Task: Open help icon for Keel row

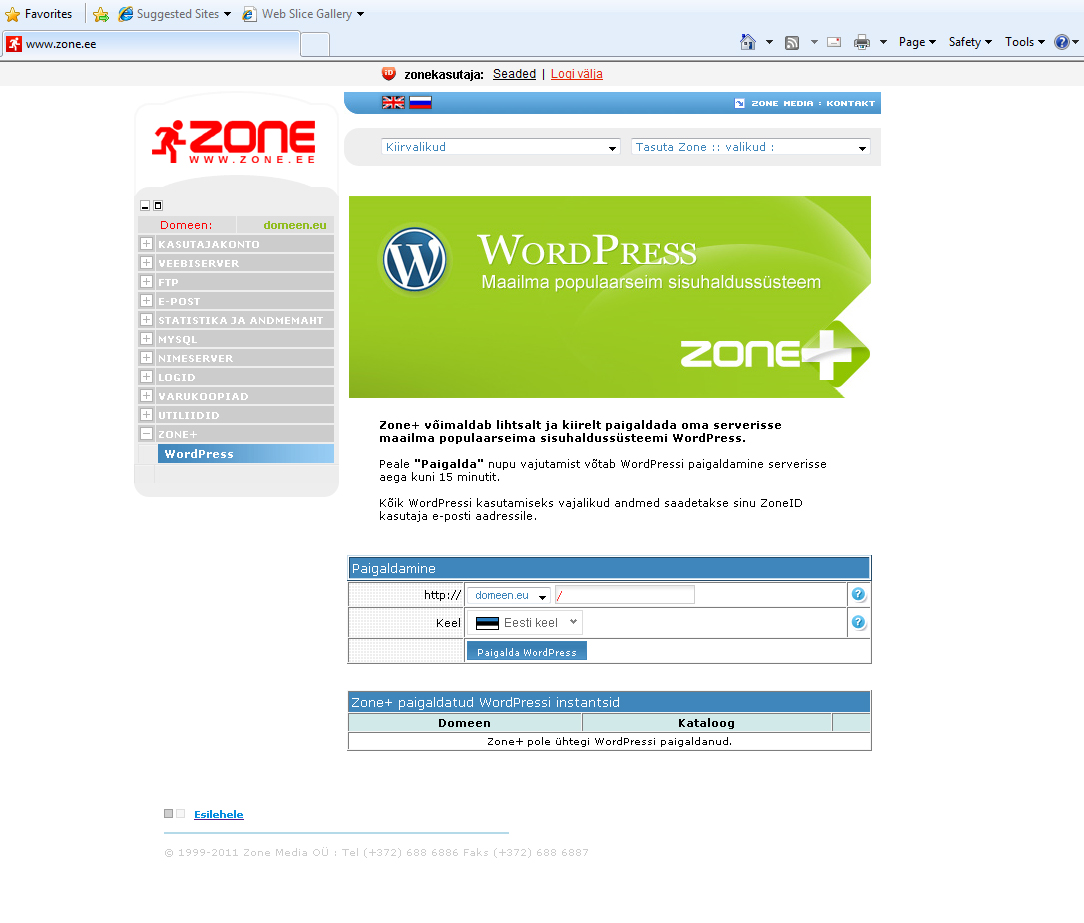Action: click(858, 622)
